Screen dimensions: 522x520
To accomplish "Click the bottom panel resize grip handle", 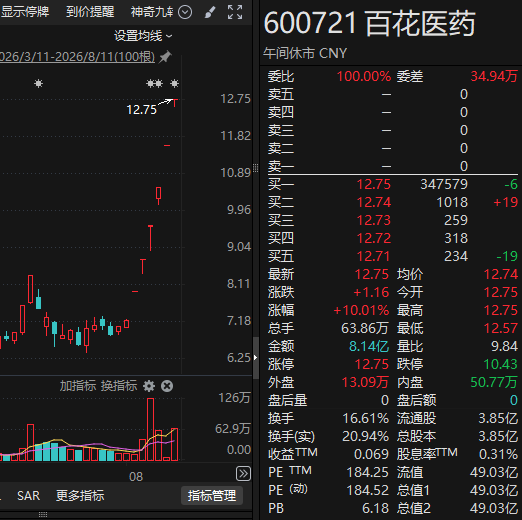I will pyautogui.click(x=43, y=515).
